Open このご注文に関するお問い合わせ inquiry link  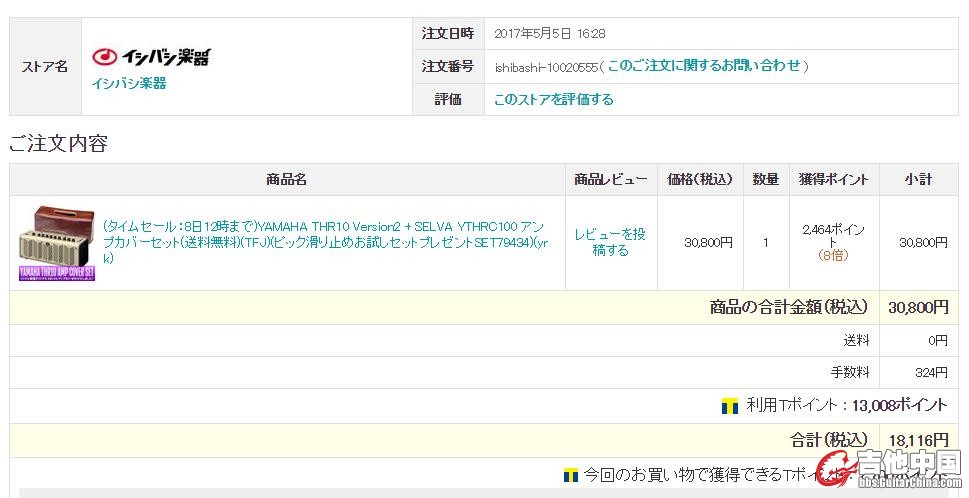704,66
